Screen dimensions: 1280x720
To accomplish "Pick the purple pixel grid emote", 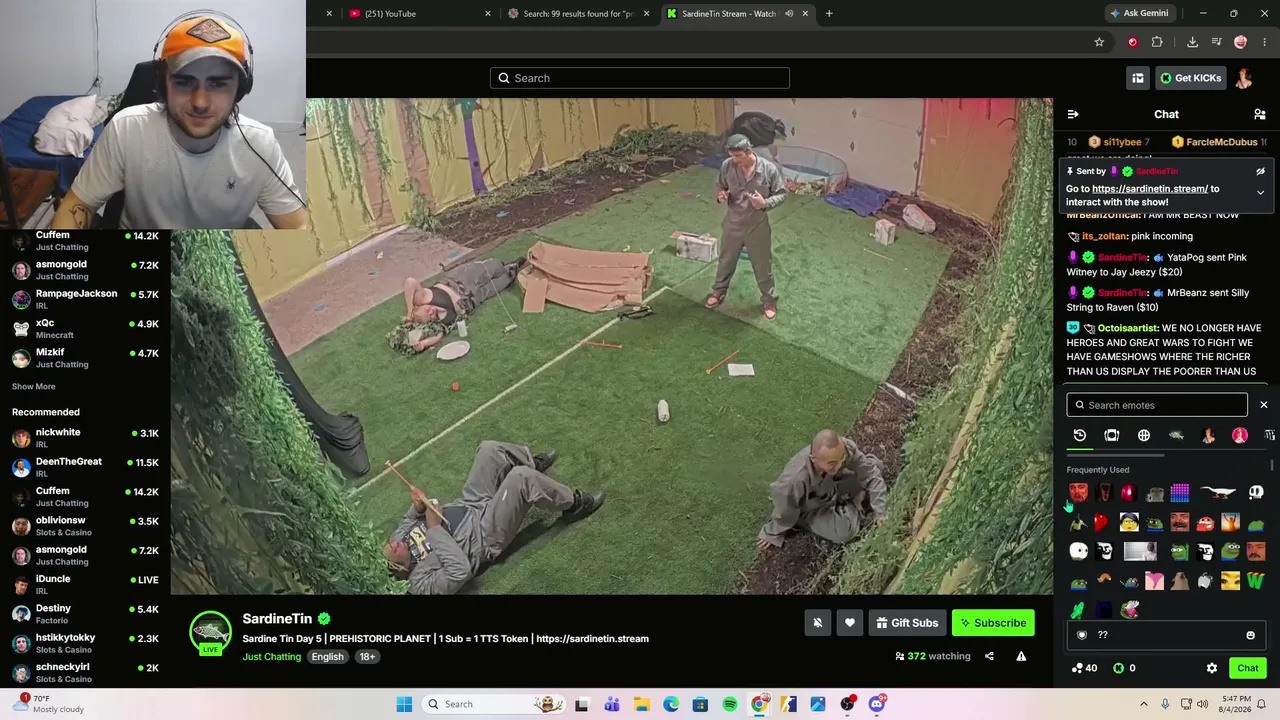I will (x=1180, y=492).
